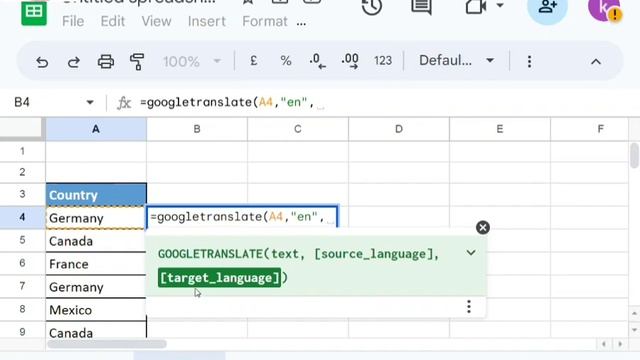Click the undo arrow icon
The image size is (640, 360).
(x=42, y=62)
